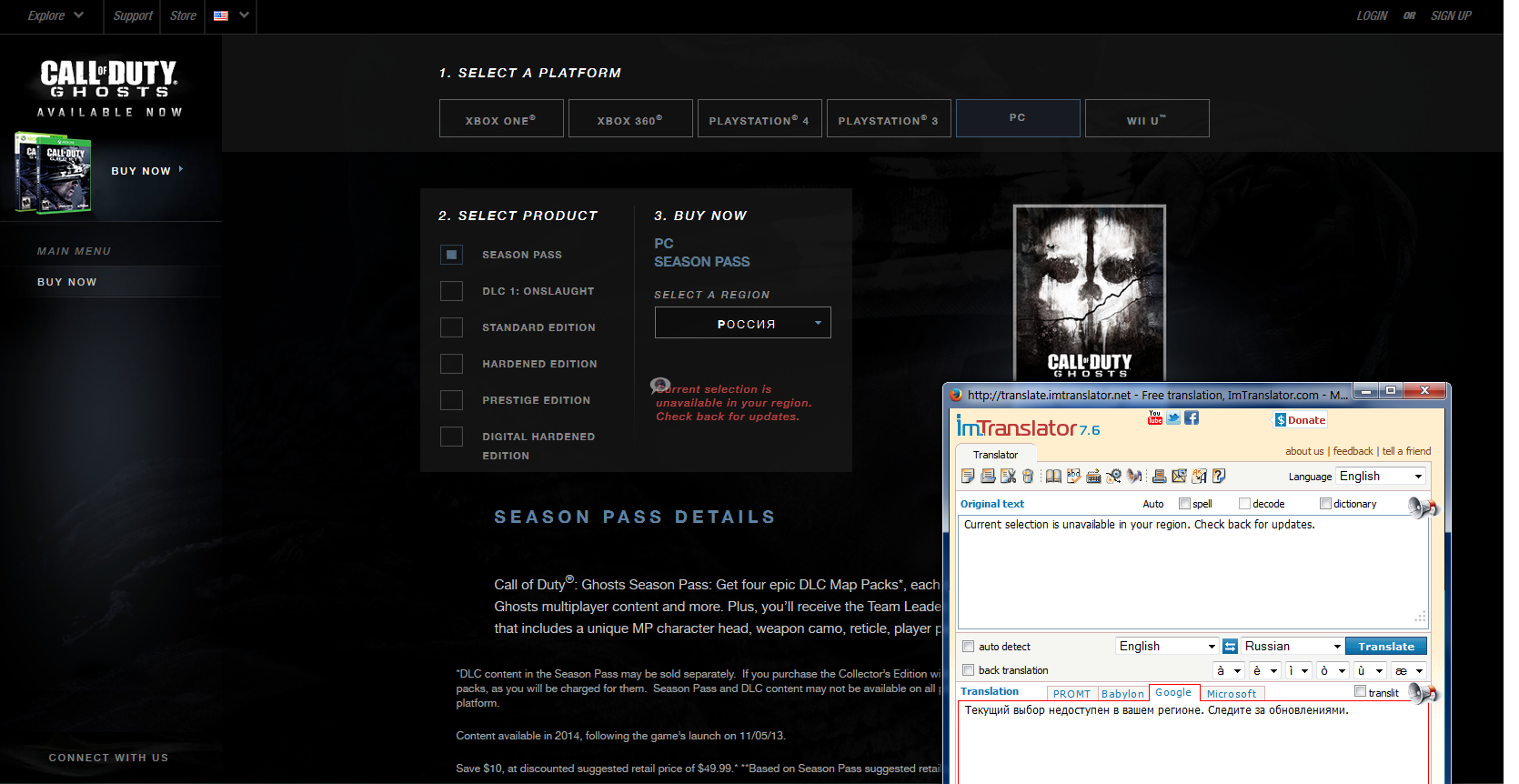Open the Facebook icon in ImTranslator

(x=1192, y=417)
